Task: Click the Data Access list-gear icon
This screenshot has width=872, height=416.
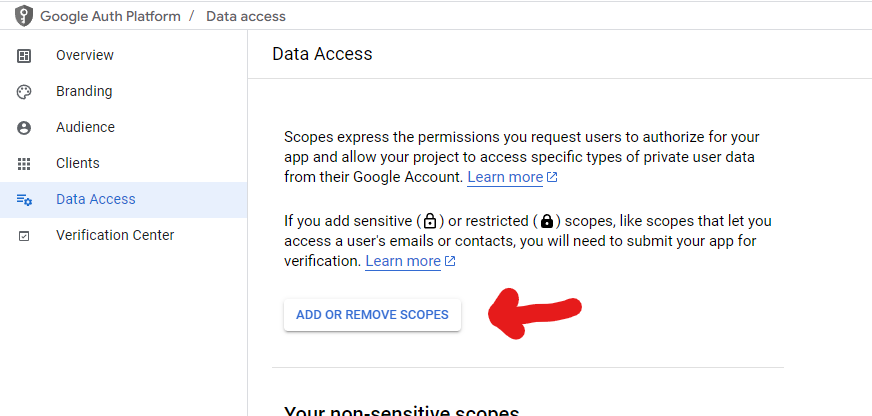Action: point(24,200)
